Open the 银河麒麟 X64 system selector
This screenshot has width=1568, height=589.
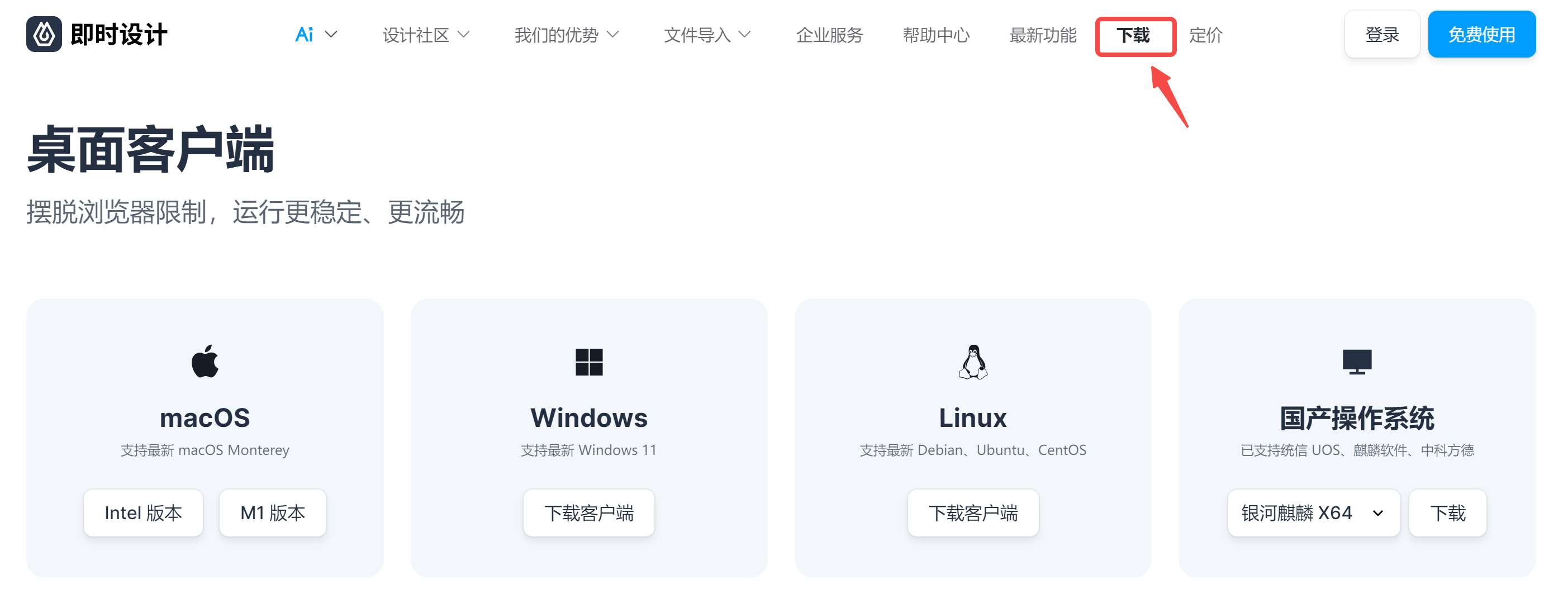tap(1314, 513)
